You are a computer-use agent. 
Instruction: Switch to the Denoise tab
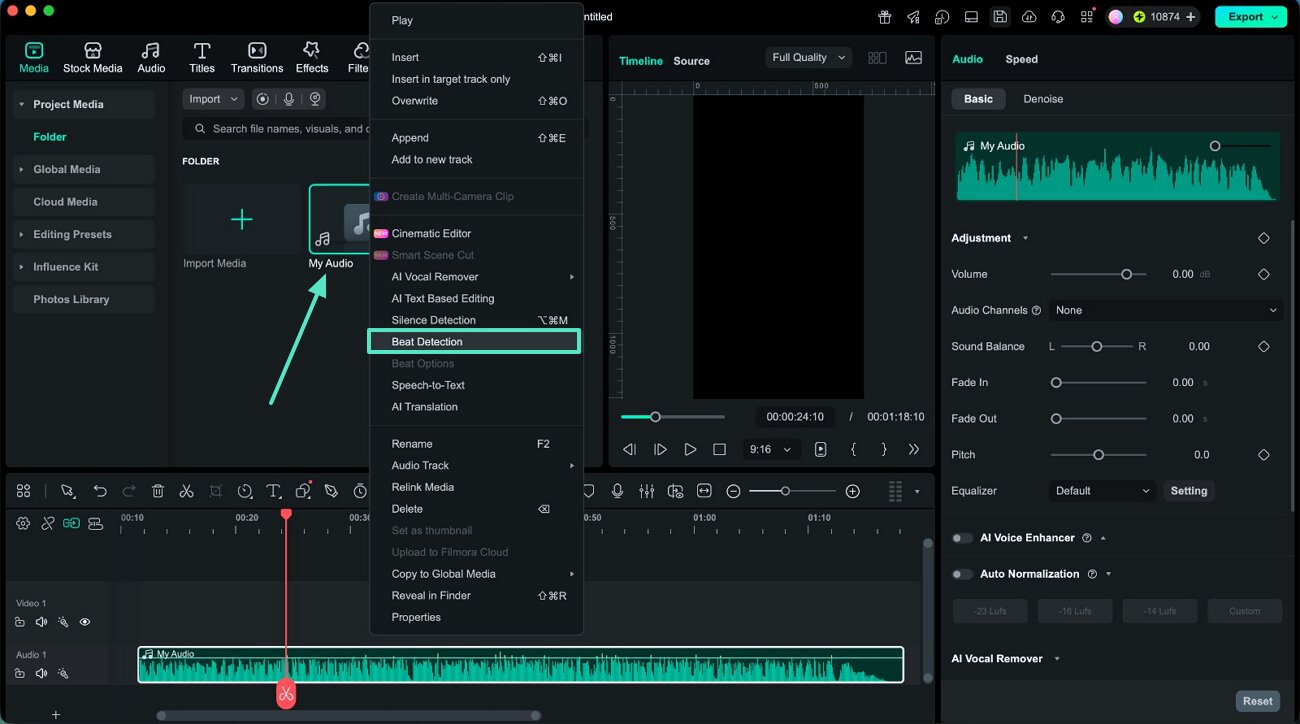pyautogui.click(x=1043, y=99)
